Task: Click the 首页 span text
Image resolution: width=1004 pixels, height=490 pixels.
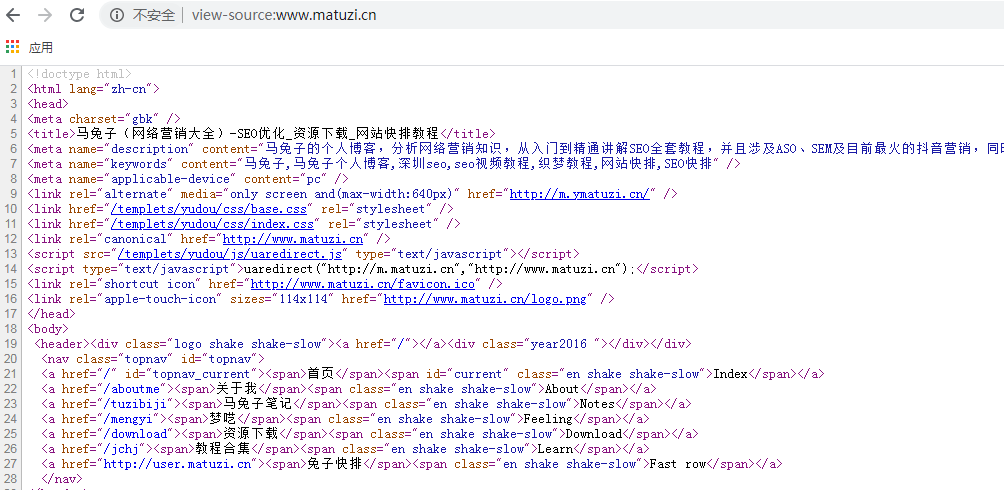Action: click(321, 374)
